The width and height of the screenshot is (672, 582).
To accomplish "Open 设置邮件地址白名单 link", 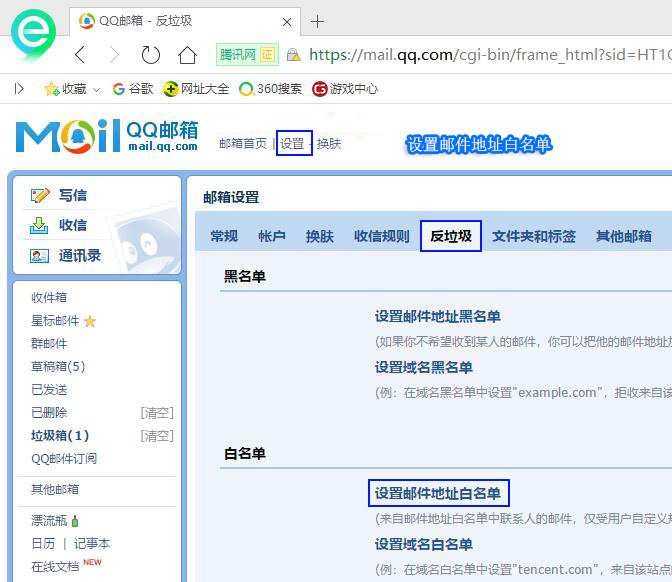I will (438, 493).
